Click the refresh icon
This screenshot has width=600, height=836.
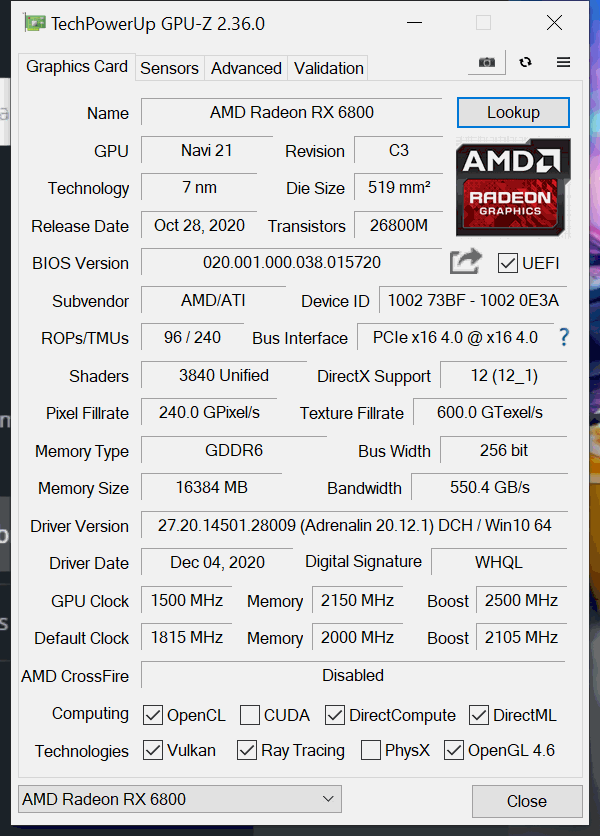point(525,62)
